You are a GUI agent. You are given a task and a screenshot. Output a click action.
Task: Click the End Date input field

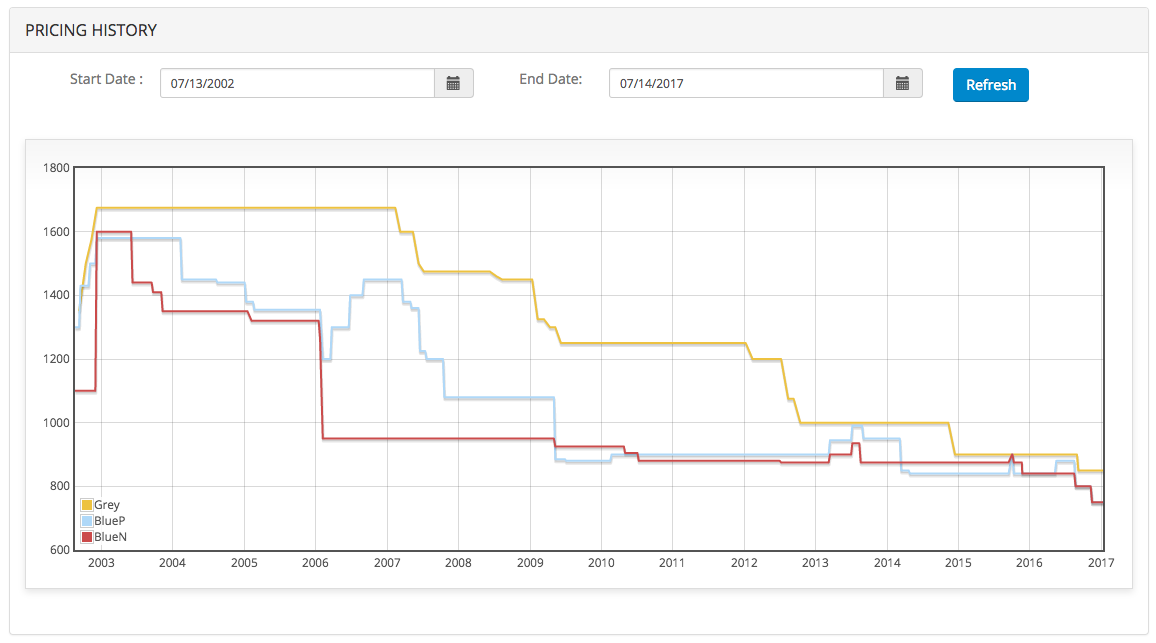[746, 83]
